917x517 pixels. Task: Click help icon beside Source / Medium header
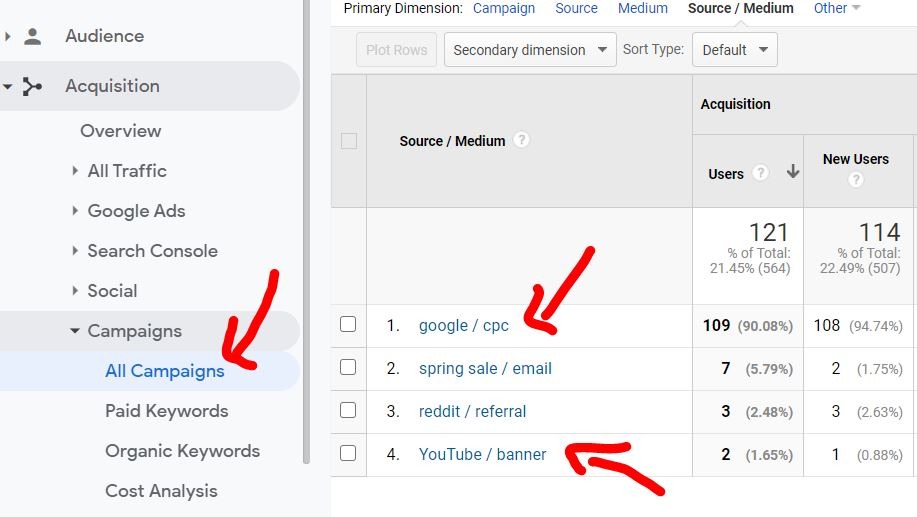(521, 141)
